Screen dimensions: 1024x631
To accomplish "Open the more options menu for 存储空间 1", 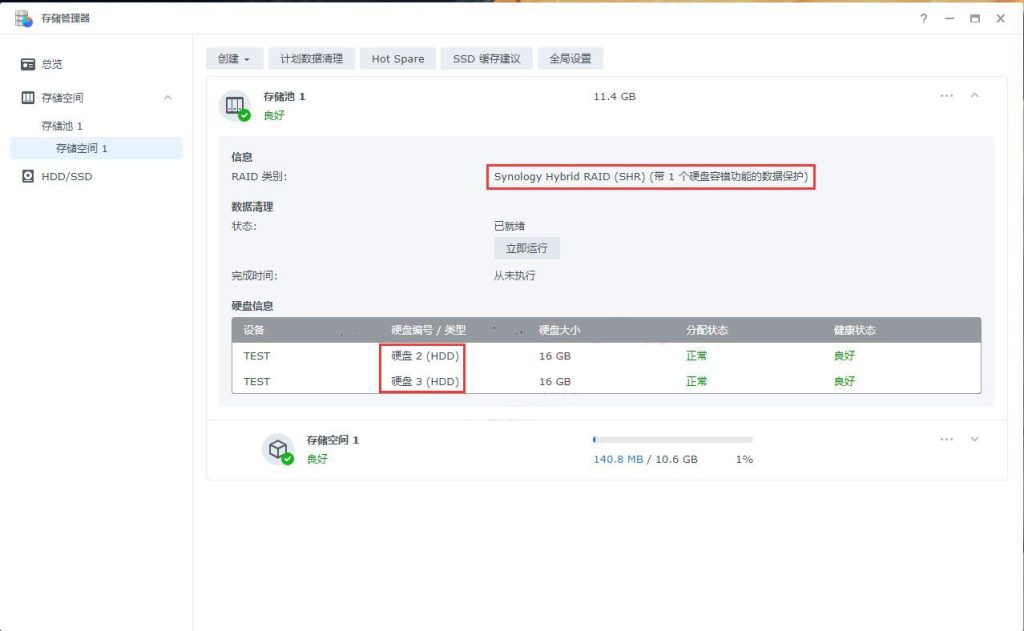I will tap(946, 439).
